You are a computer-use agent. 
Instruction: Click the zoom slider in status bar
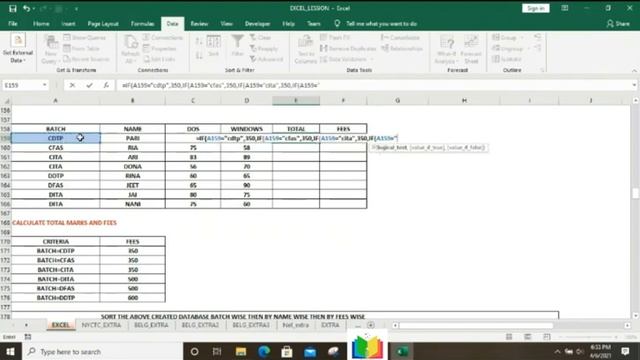pos(588,337)
